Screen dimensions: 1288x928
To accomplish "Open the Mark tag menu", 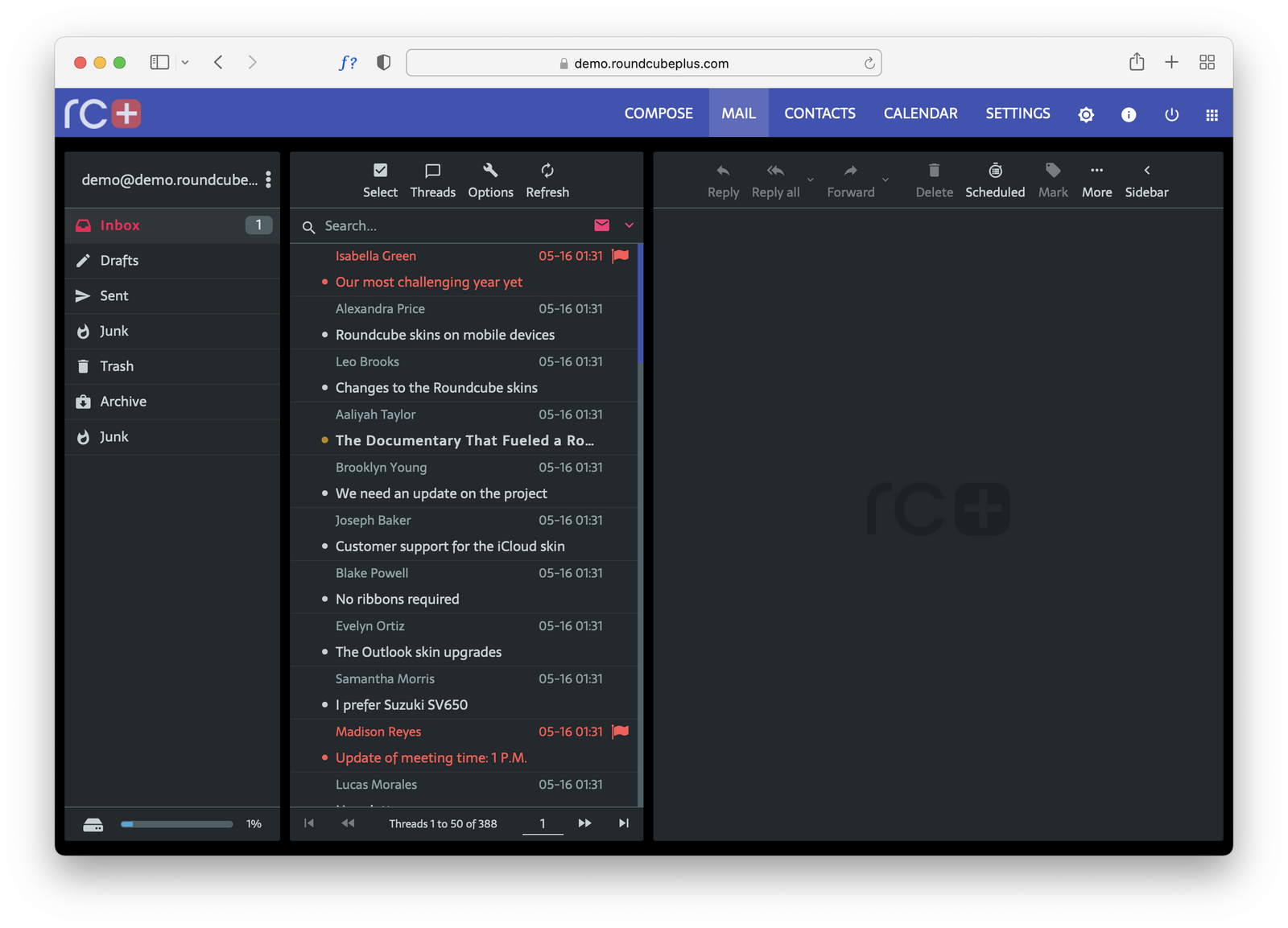I will (x=1053, y=180).
